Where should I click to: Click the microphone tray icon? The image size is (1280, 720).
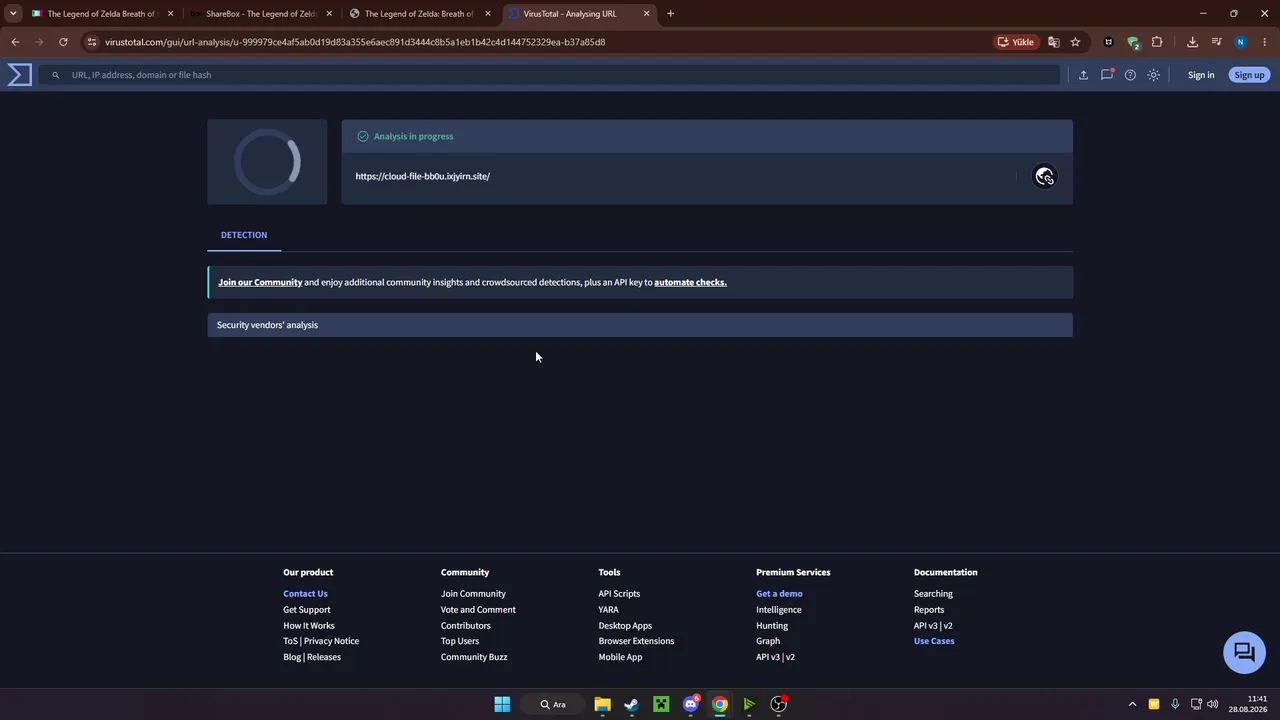pos(1175,704)
